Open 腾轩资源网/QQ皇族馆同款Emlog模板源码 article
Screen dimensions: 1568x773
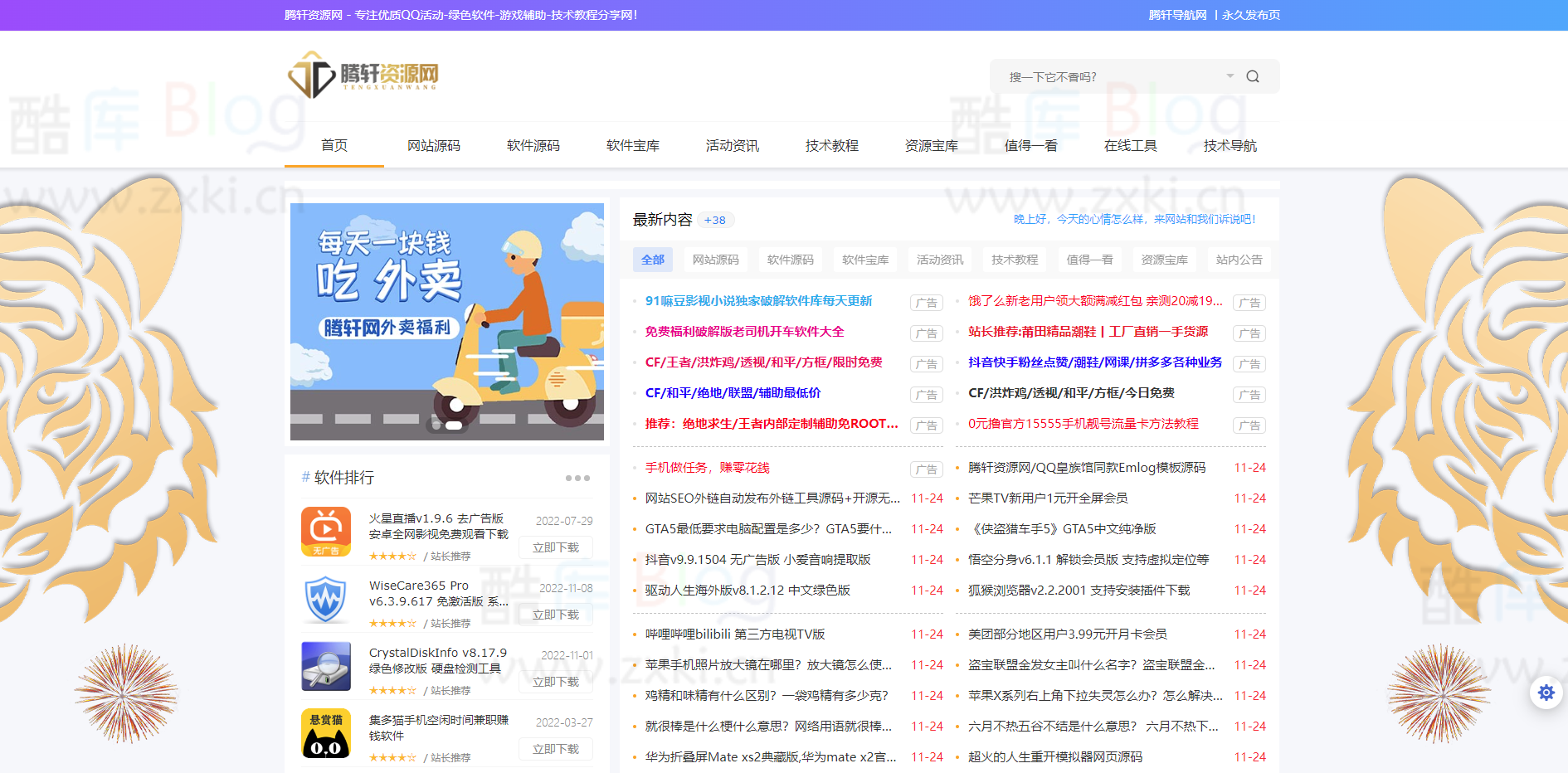(x=1087, y=467)
